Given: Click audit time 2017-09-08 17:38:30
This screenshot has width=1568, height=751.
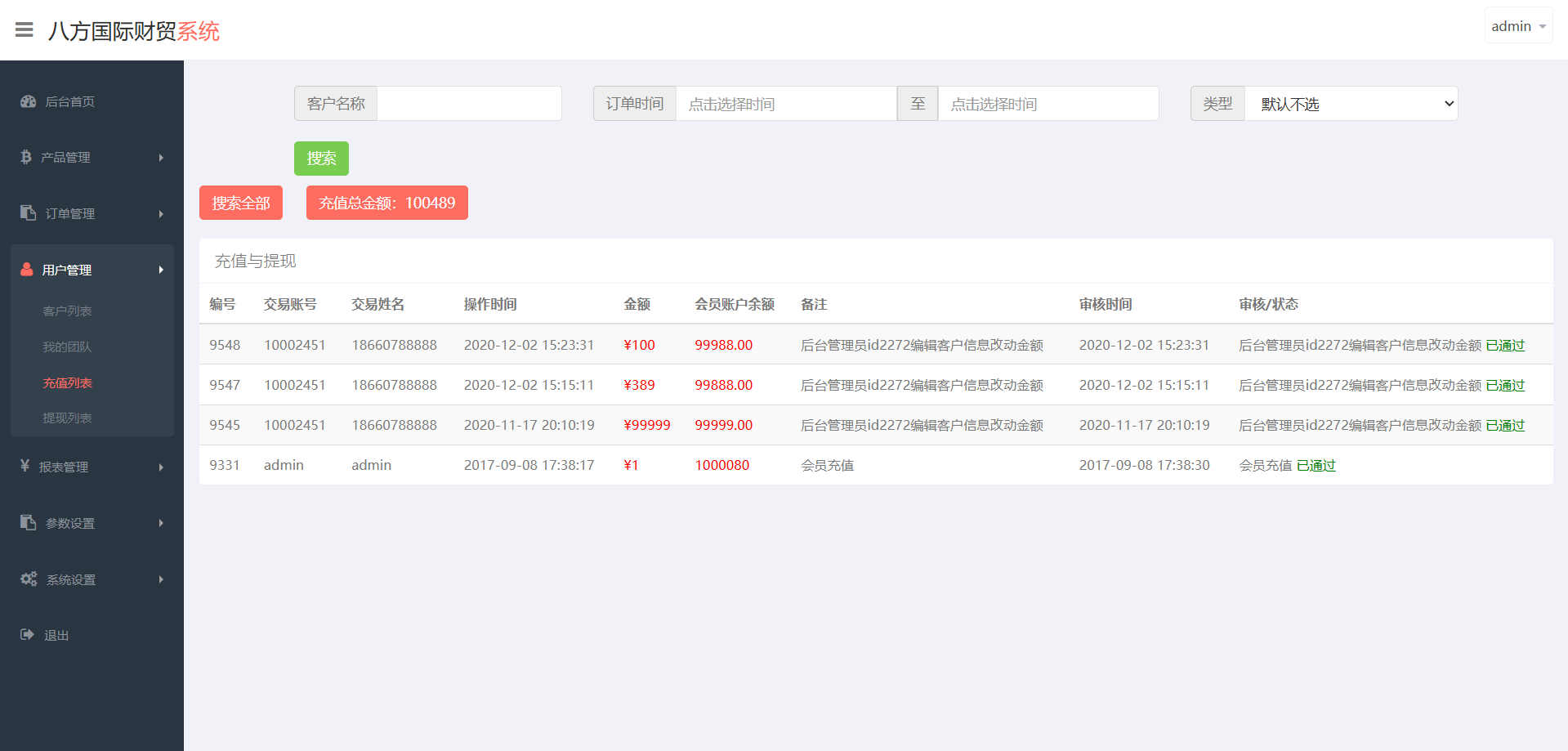Looking at the screenshot, I should (x=1144, y=465).
